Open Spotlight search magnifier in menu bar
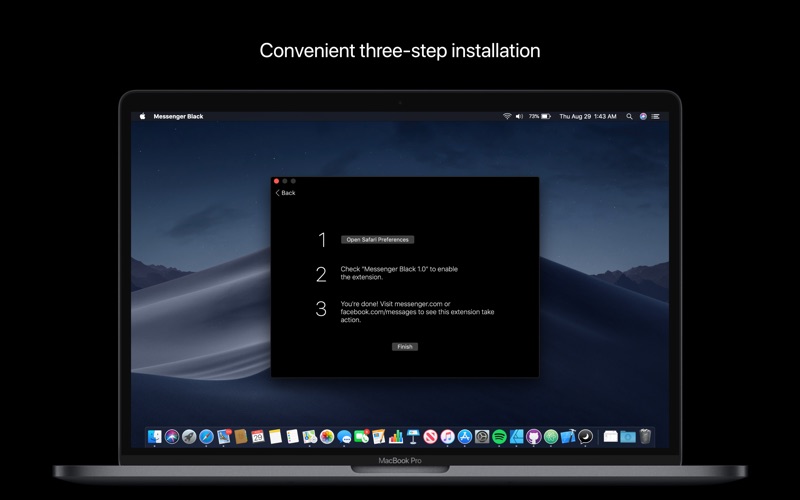The image size is (800, 500). pyautogui.click(x=630, y=116)
